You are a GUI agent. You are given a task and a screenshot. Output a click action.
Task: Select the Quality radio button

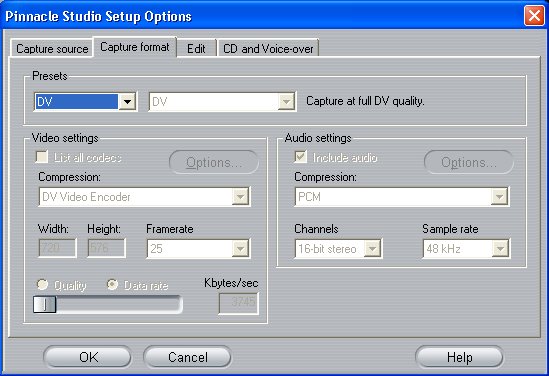[42, 284]
